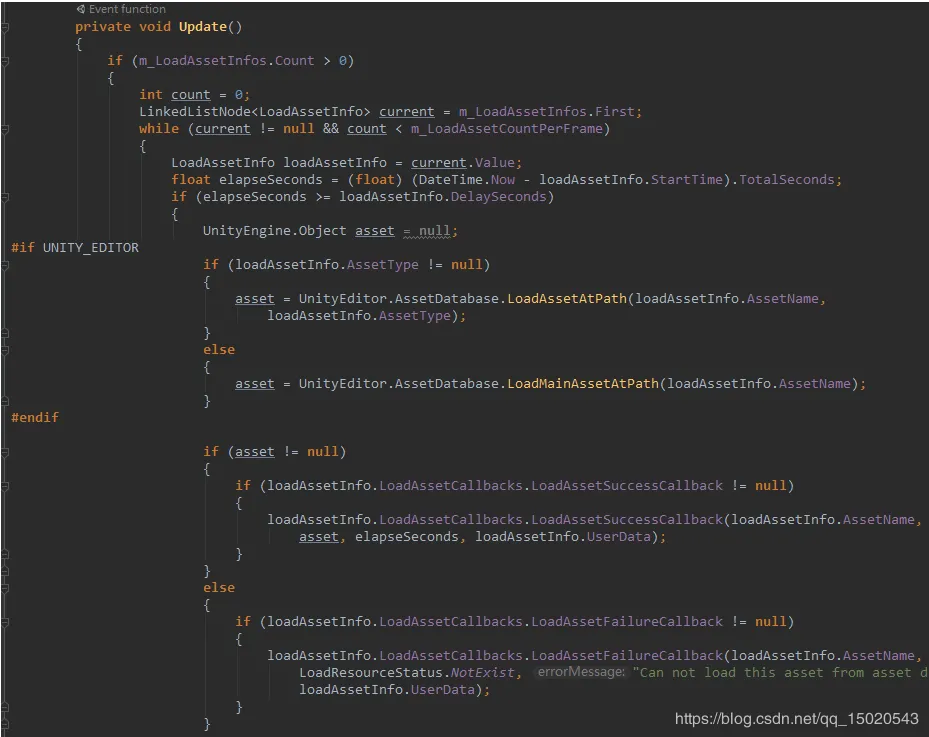Viewport: 929px width, 737px height.
Task: Click the LoadMainAssetAtPath method call
Action: pos(583,384)
